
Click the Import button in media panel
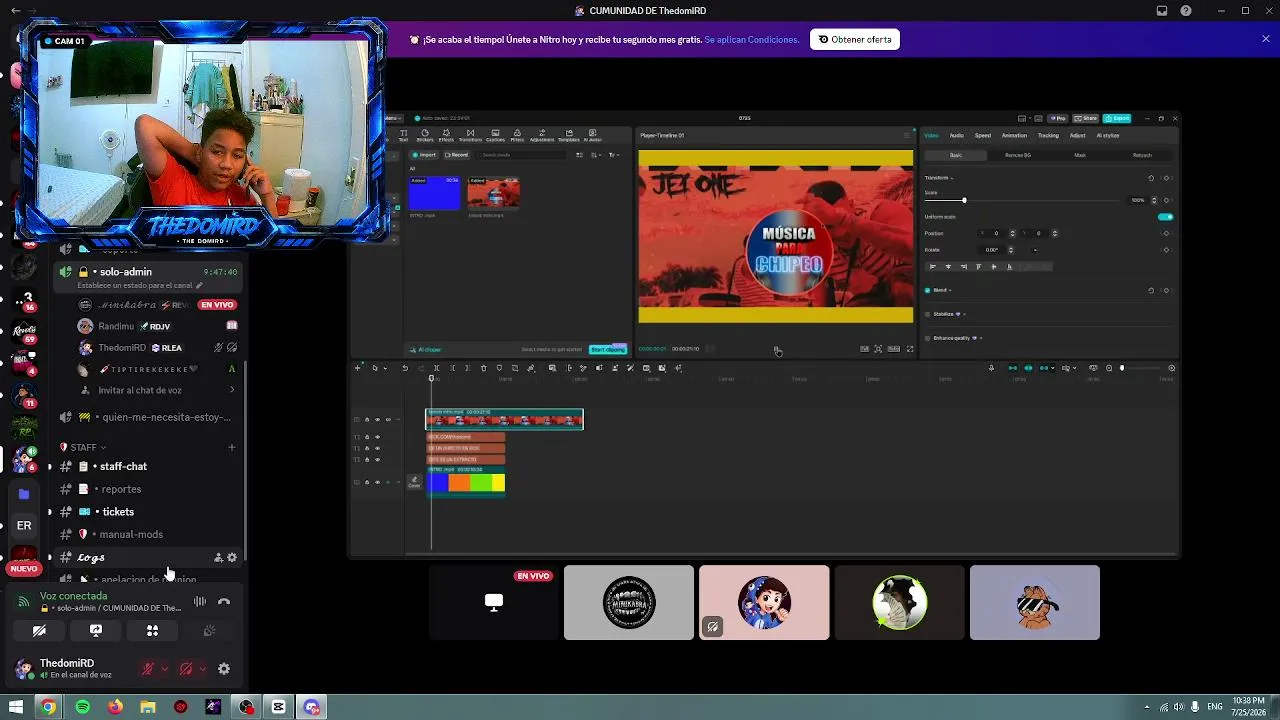[x=426, y=155]
